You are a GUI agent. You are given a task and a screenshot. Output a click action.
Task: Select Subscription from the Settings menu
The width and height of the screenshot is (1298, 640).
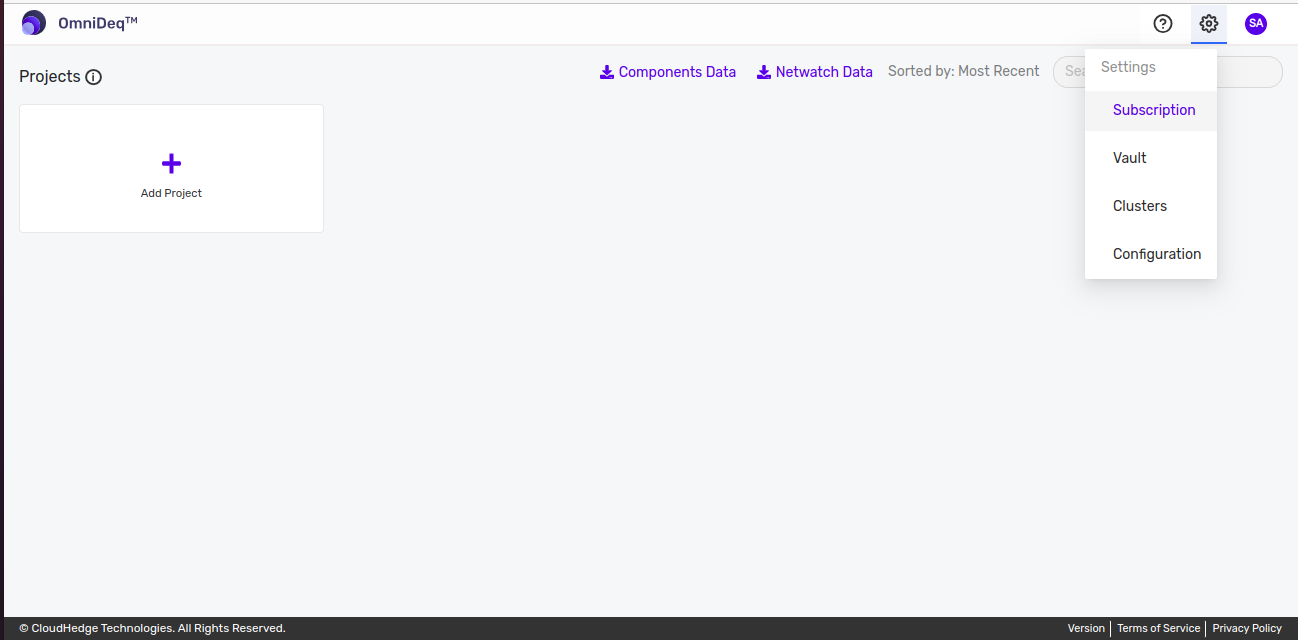click(1151, 110)
